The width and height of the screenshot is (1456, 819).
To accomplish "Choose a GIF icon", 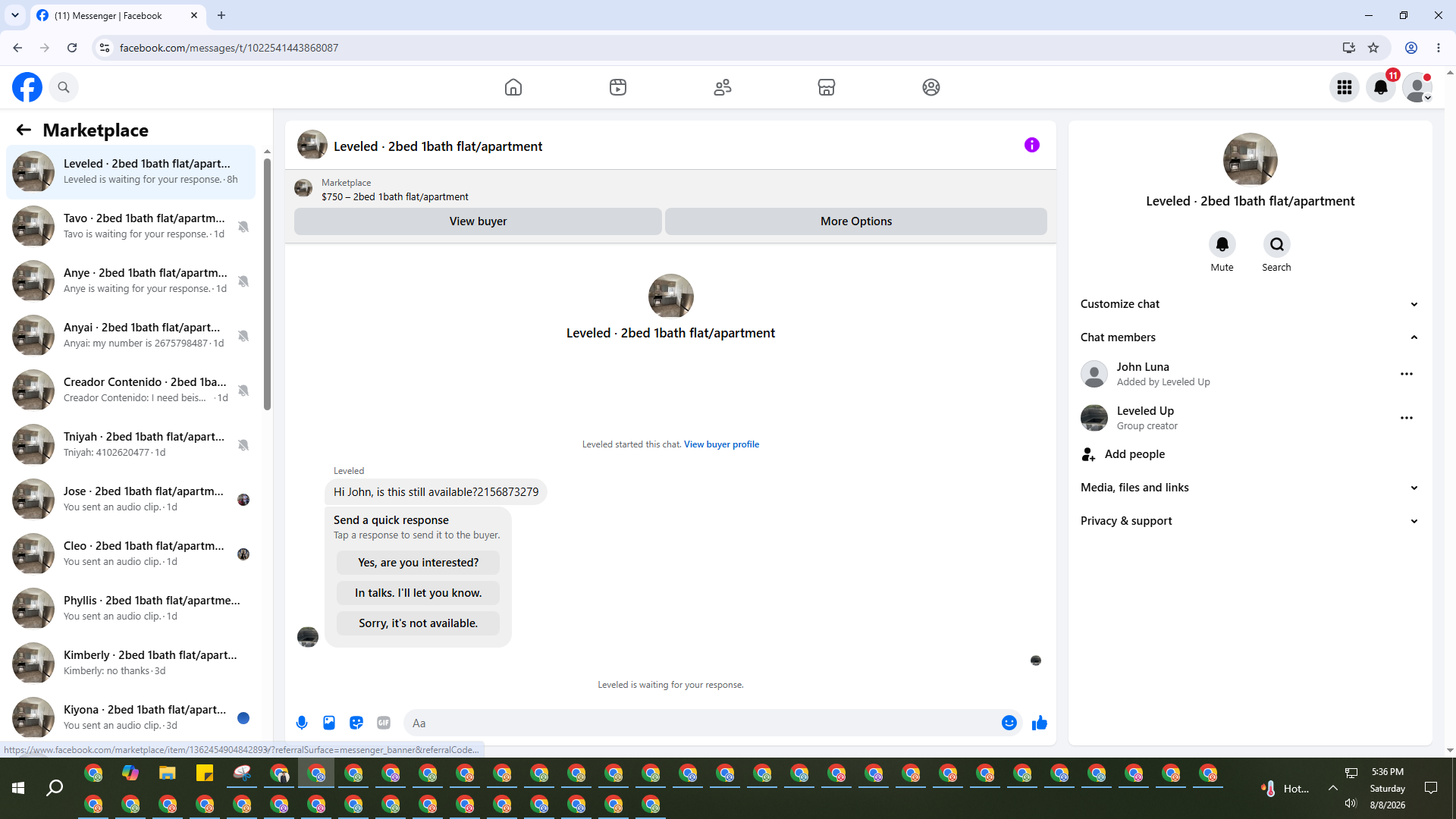I will (x=384, y=723).
